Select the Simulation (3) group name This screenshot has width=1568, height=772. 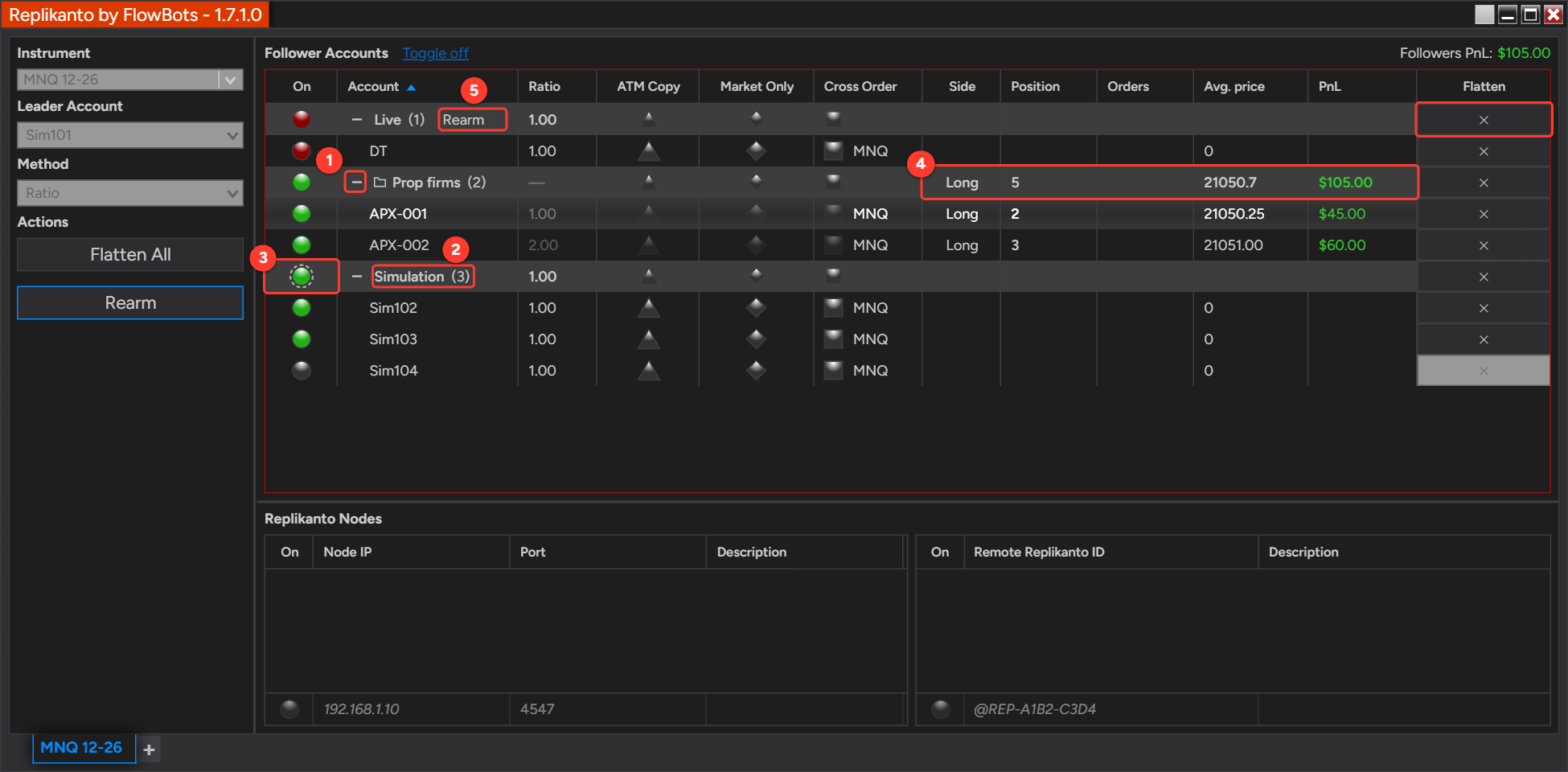[422, 276]
